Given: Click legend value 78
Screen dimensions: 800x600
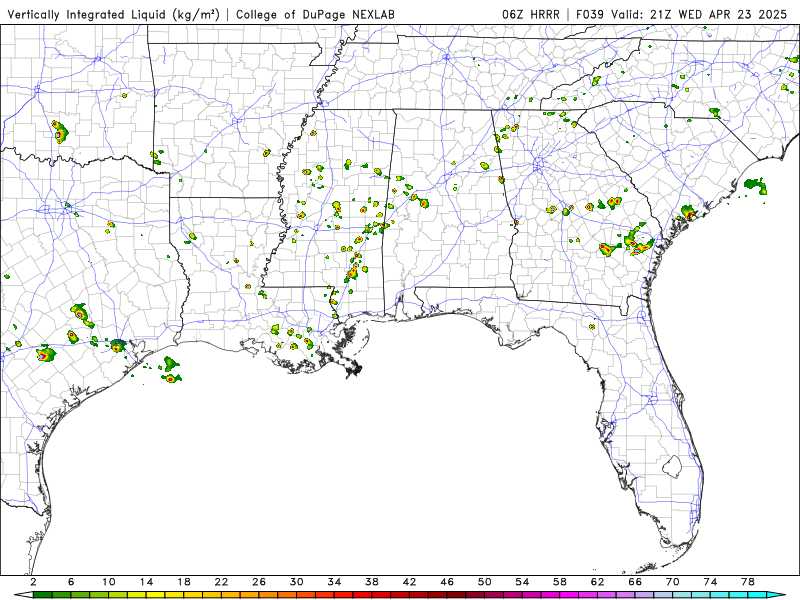Looking at the screenshot, I should point(748,582).
